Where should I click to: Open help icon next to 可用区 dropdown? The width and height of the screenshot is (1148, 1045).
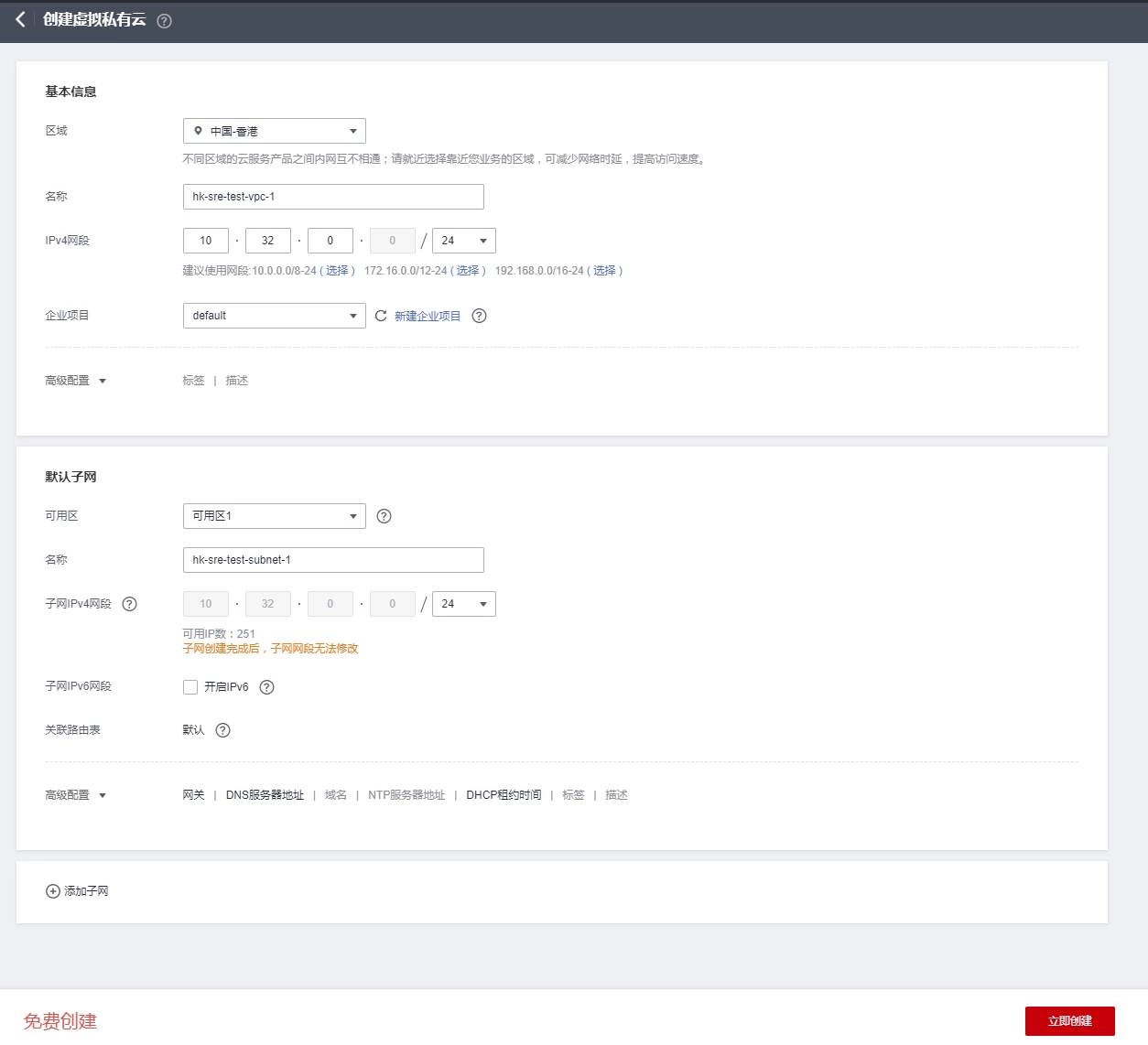[x=384, y=516]
